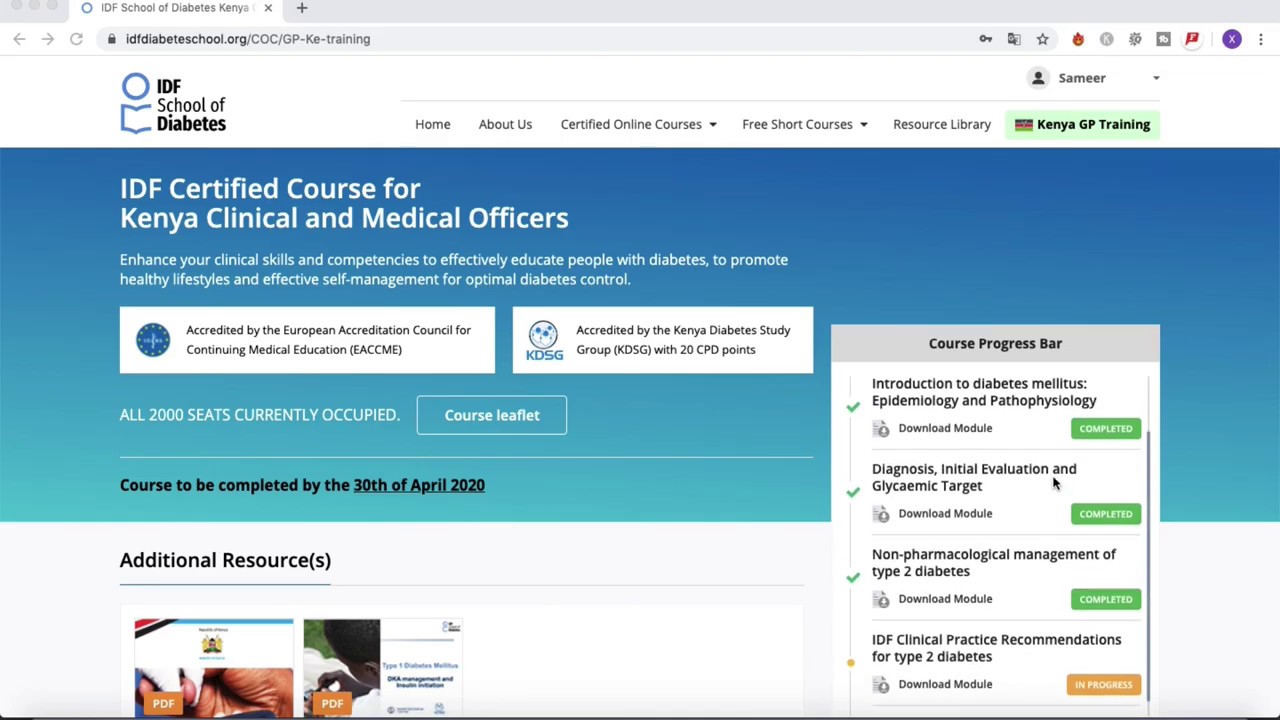Click the EACCME accreditation logo
1280x720 pixels.
(x=153, y=340)
